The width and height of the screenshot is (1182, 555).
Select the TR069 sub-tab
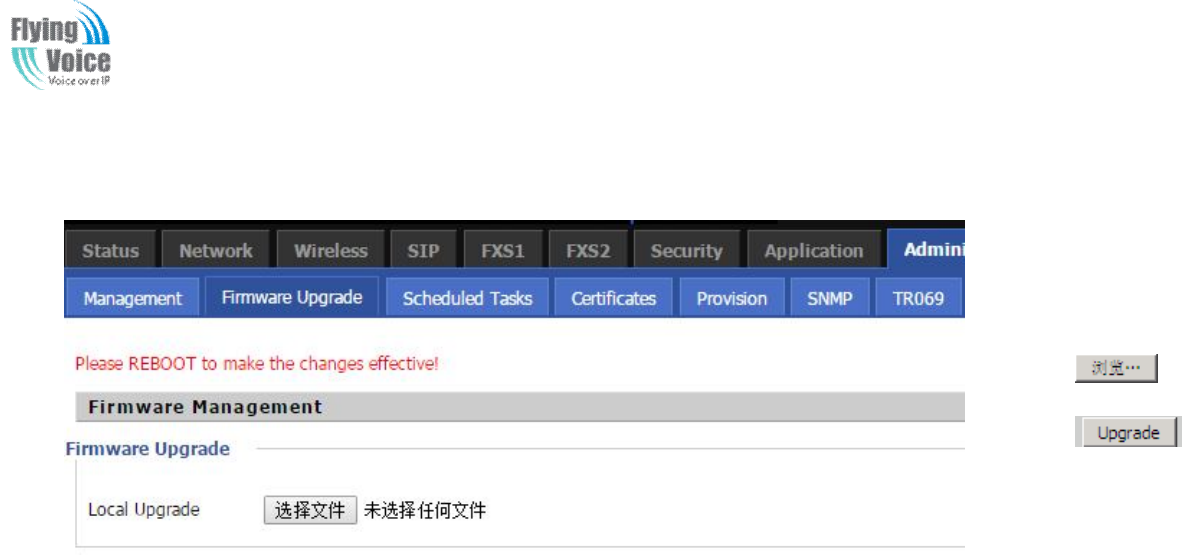tap(918, 298)
